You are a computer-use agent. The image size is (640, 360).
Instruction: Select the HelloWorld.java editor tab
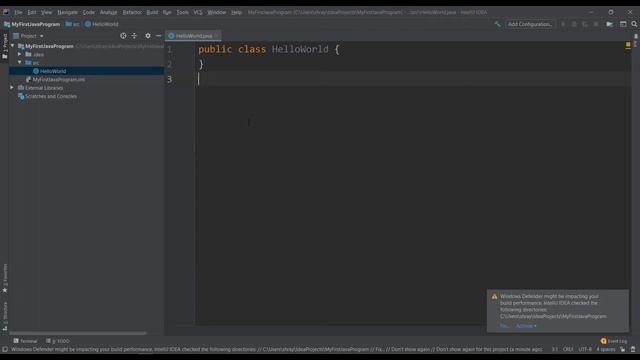(193, 36)
